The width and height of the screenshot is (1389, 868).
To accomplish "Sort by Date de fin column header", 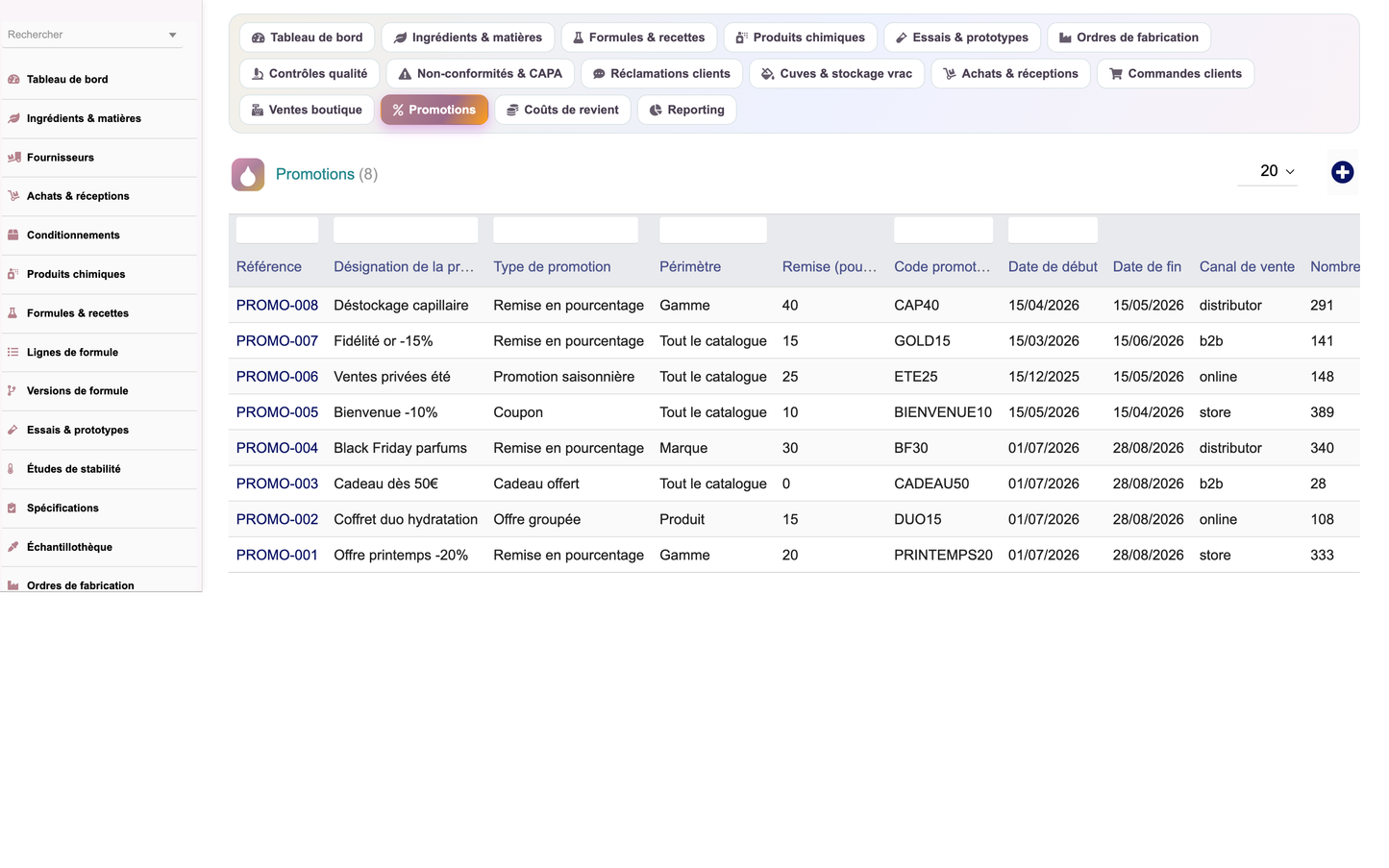I will pos(1147,267).
